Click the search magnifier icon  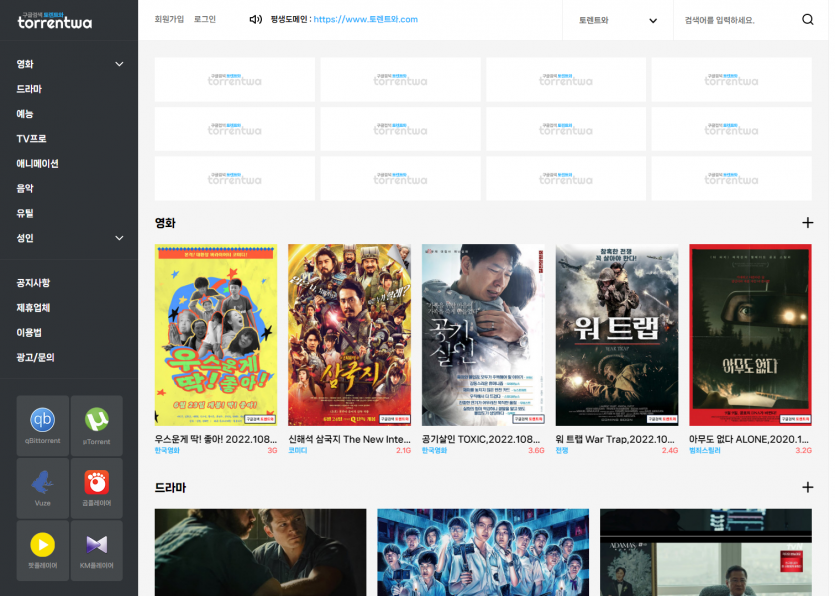[807, 20]
